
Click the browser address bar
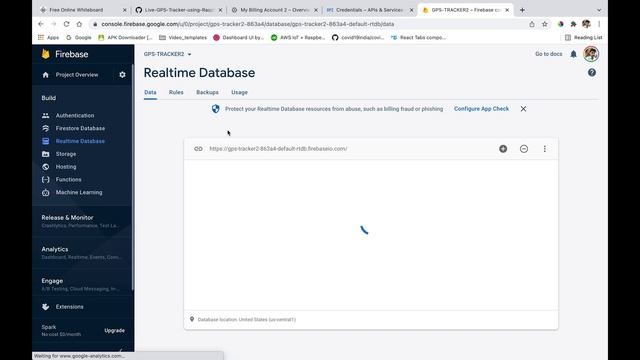310,24
